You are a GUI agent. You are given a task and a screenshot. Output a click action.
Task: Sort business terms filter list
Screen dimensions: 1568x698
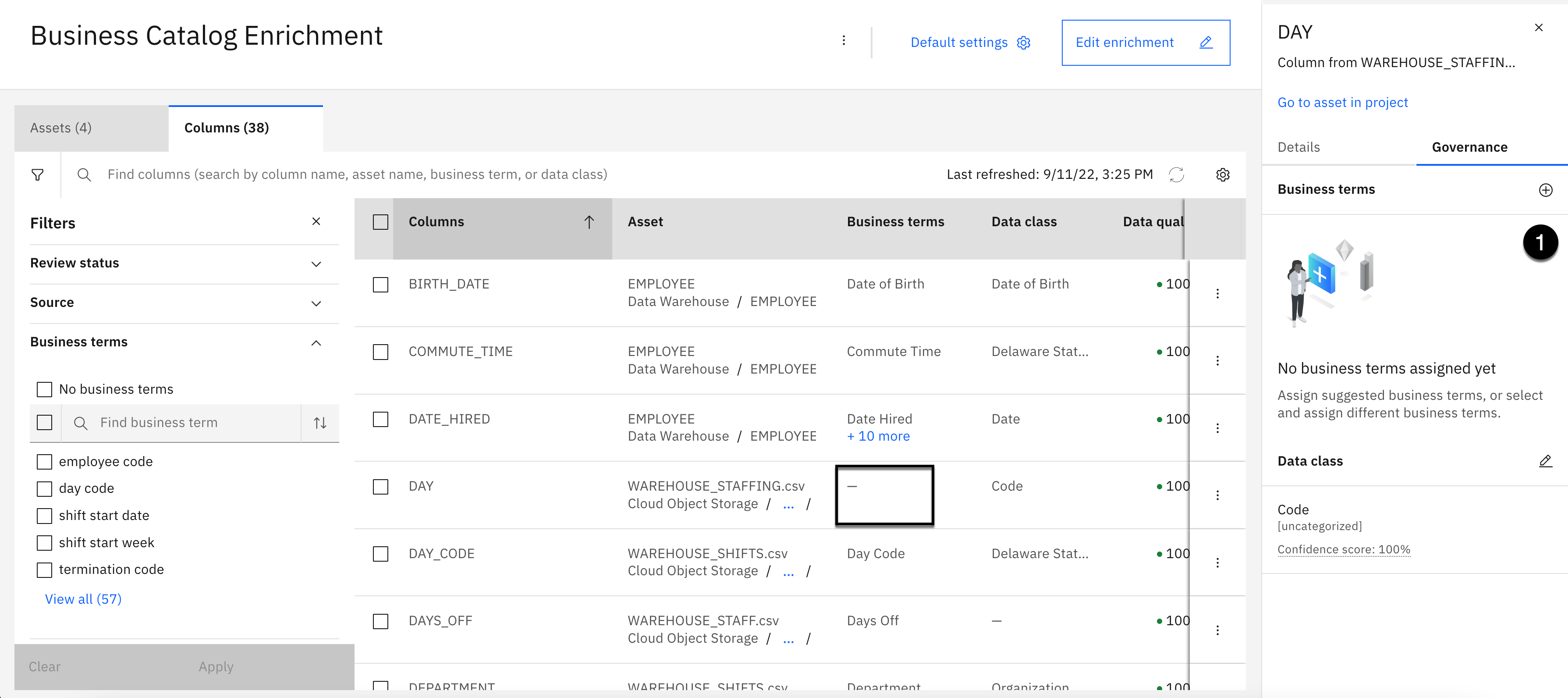coord(320,423)
